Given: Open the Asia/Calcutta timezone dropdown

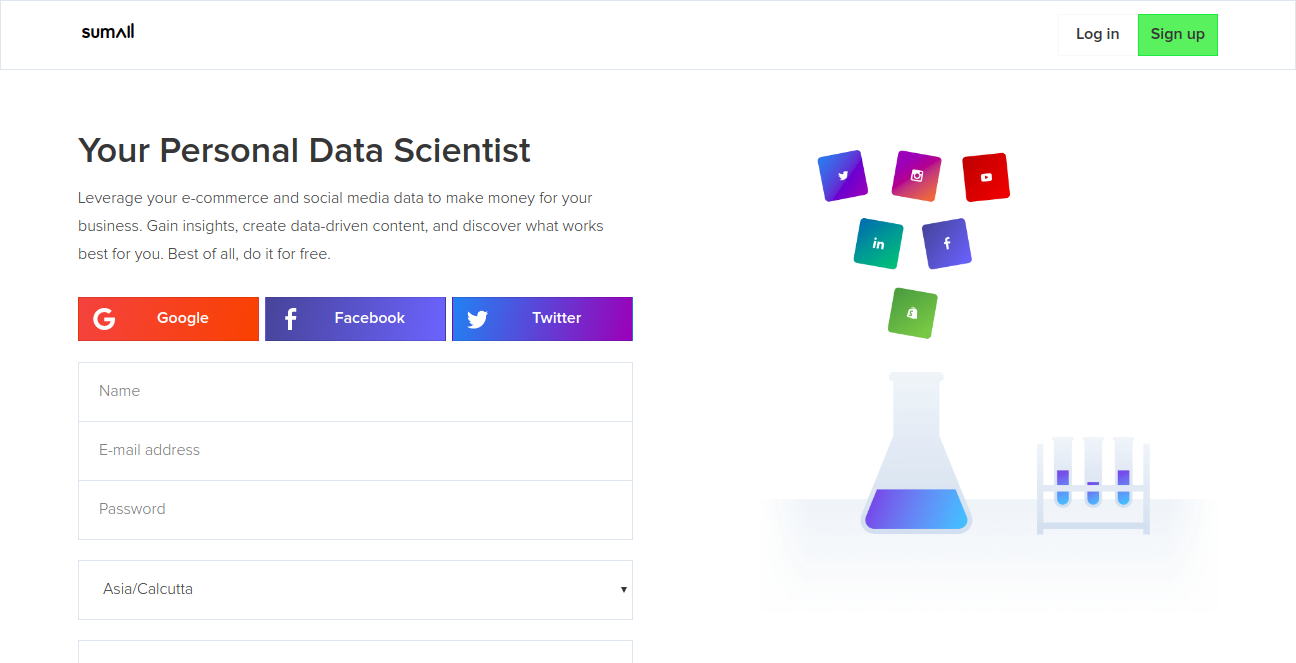Looking at the screenshot, I should click(355, 589).
